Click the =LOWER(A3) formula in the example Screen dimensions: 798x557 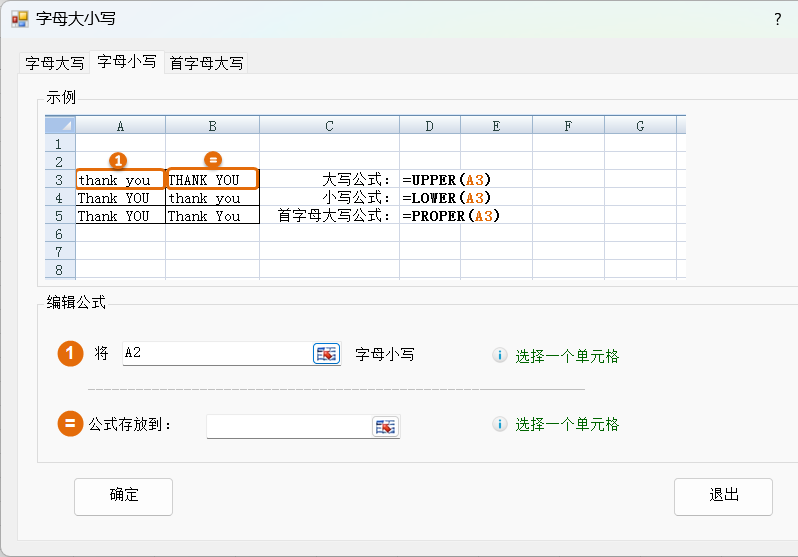pos(447,198)
